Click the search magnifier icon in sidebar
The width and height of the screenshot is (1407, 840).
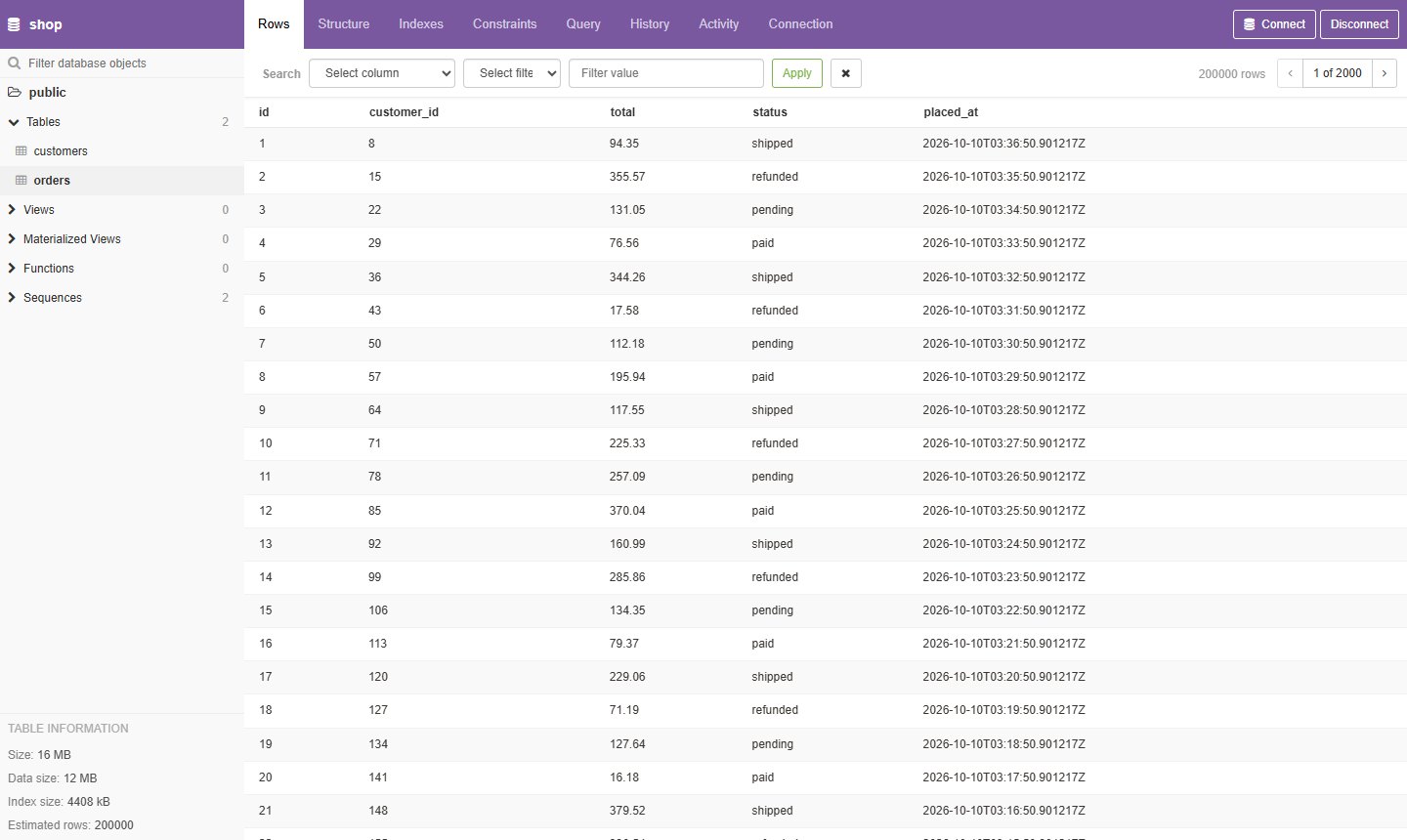coord(14,63)
